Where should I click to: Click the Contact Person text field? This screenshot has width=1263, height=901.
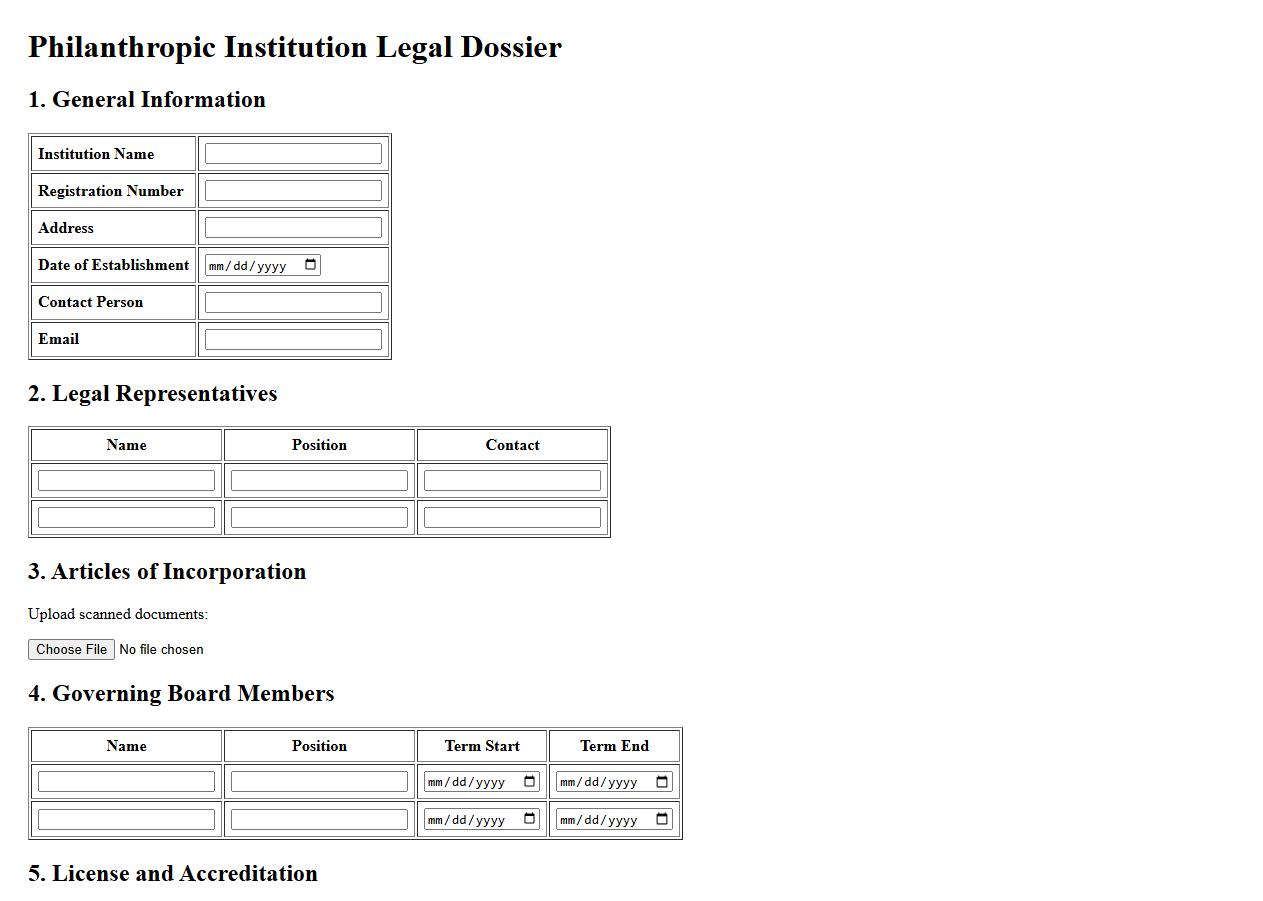293,302
